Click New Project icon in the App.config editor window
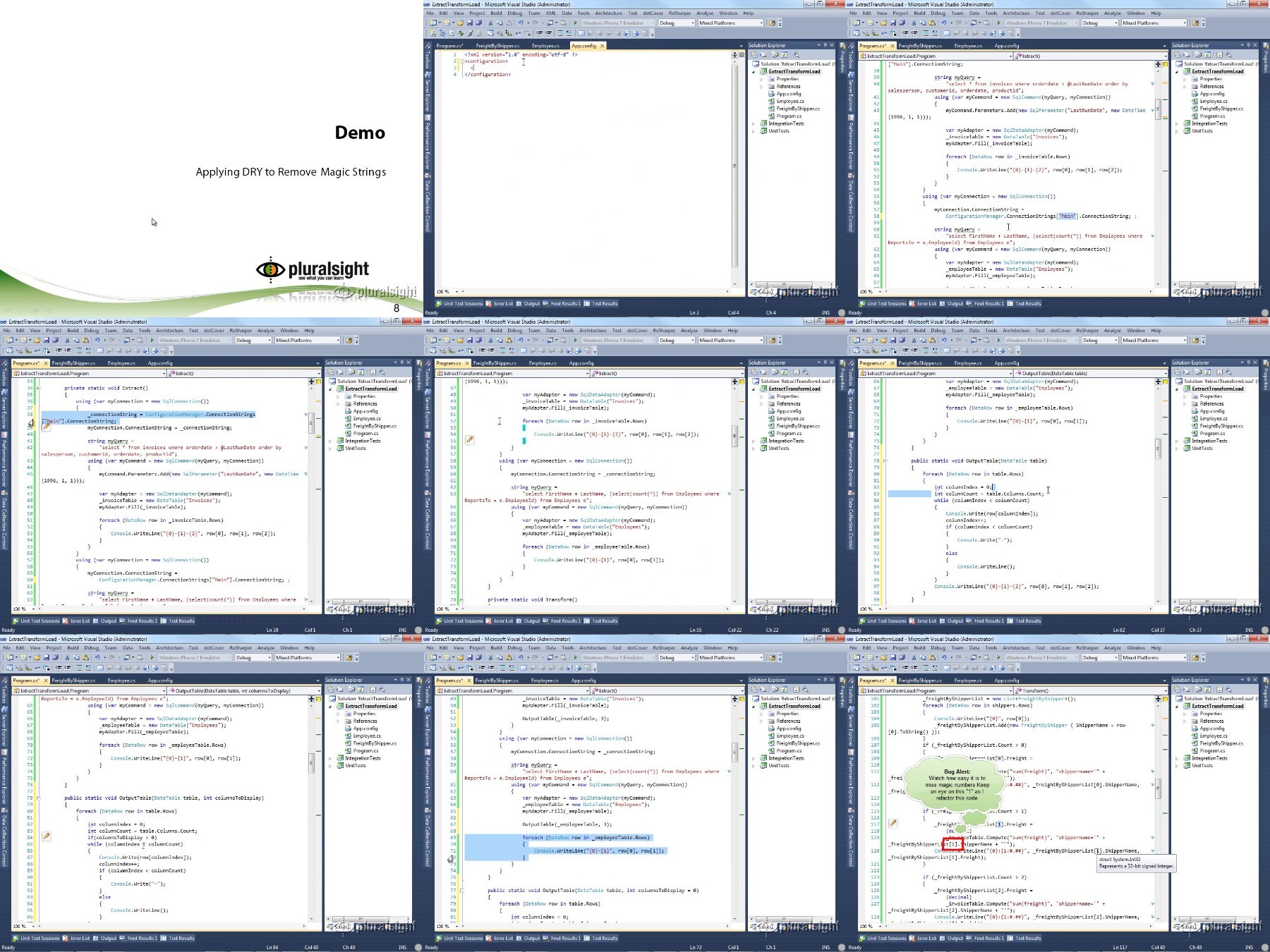 433,23
